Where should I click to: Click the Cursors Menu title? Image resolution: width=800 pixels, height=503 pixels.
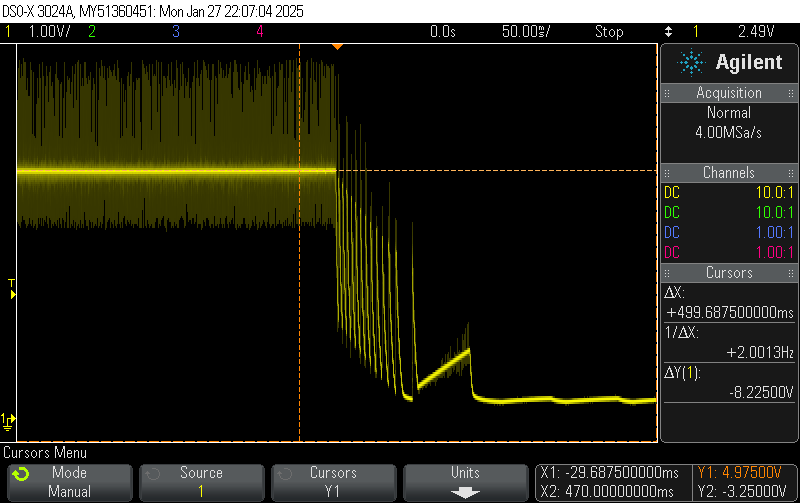[45, 453]
